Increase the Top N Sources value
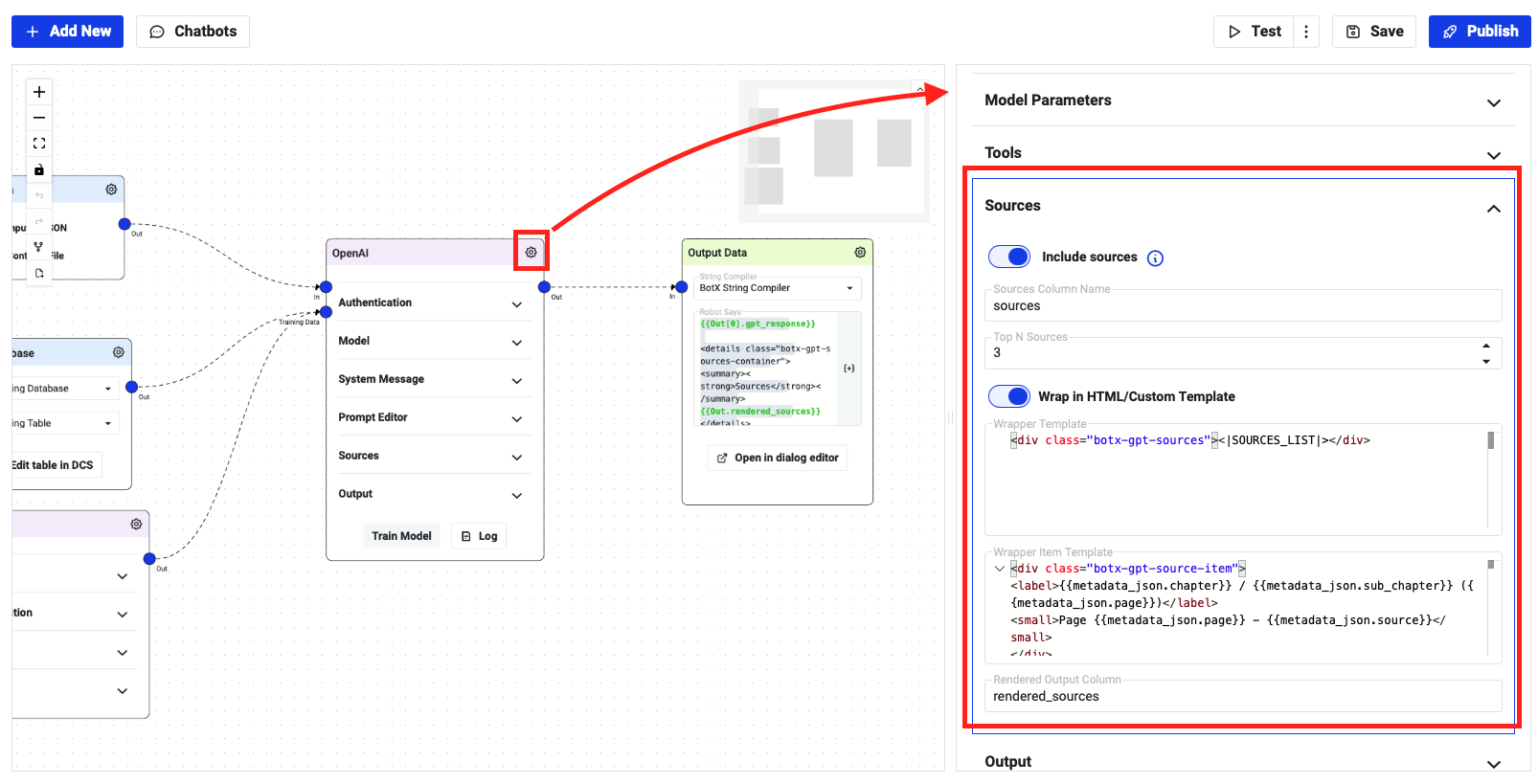Screen dimensions: 1538x784 [1486, 346]
